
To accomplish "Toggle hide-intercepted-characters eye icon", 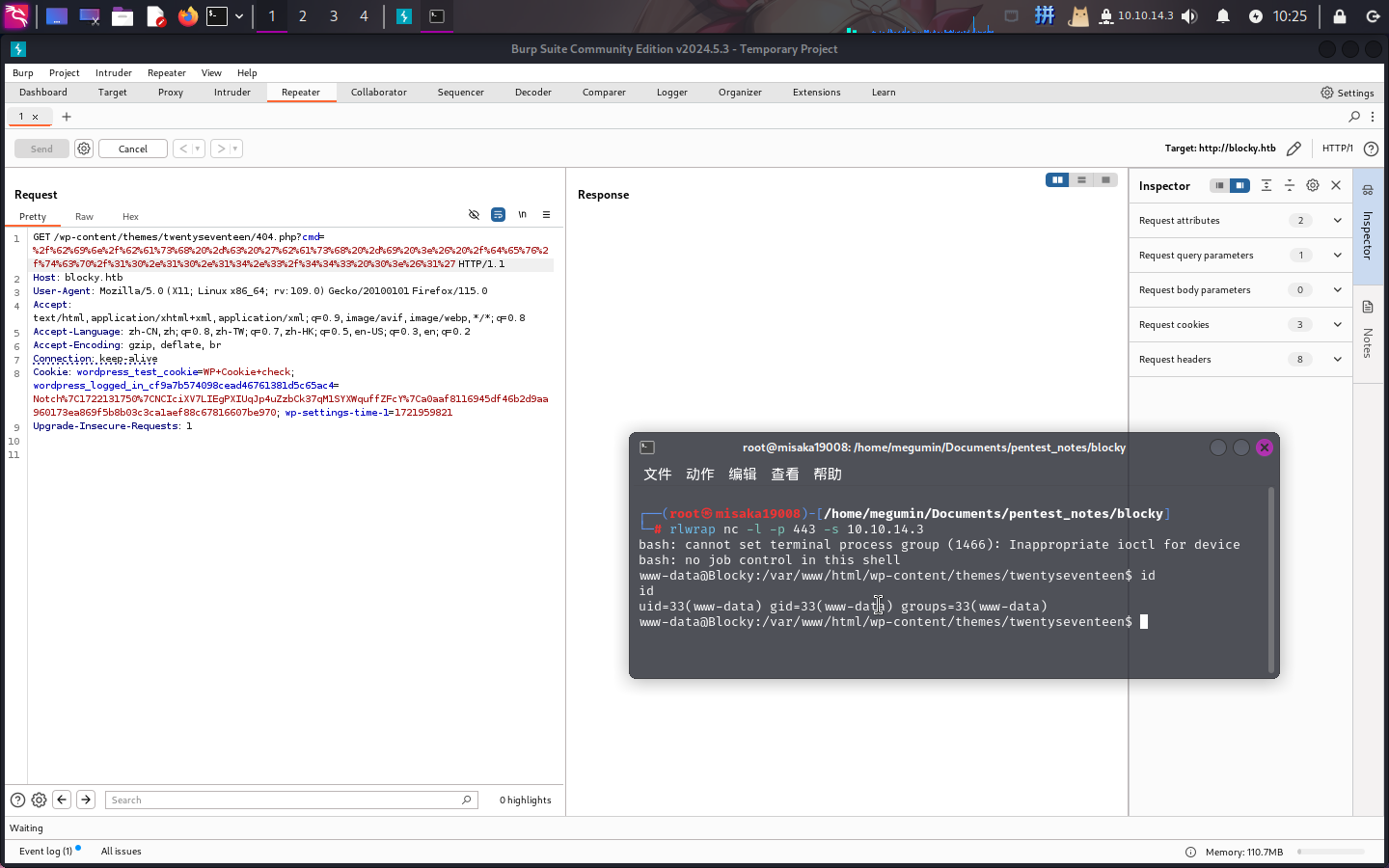I will click(474, 215).
